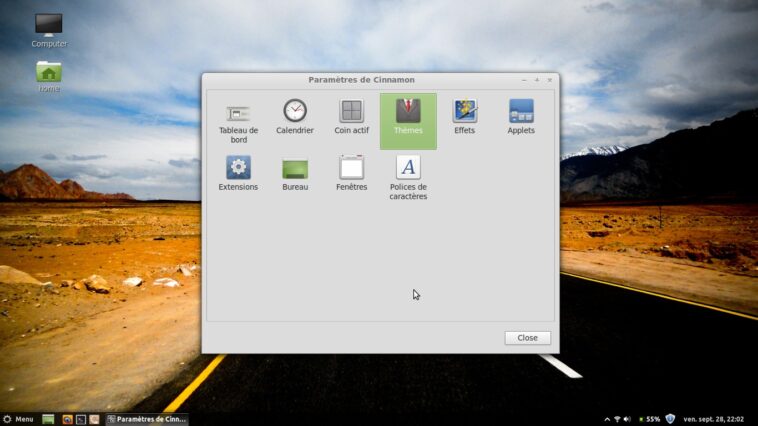
Task: Open the Wi-Fi network tray icon
Action: point(617,419)
